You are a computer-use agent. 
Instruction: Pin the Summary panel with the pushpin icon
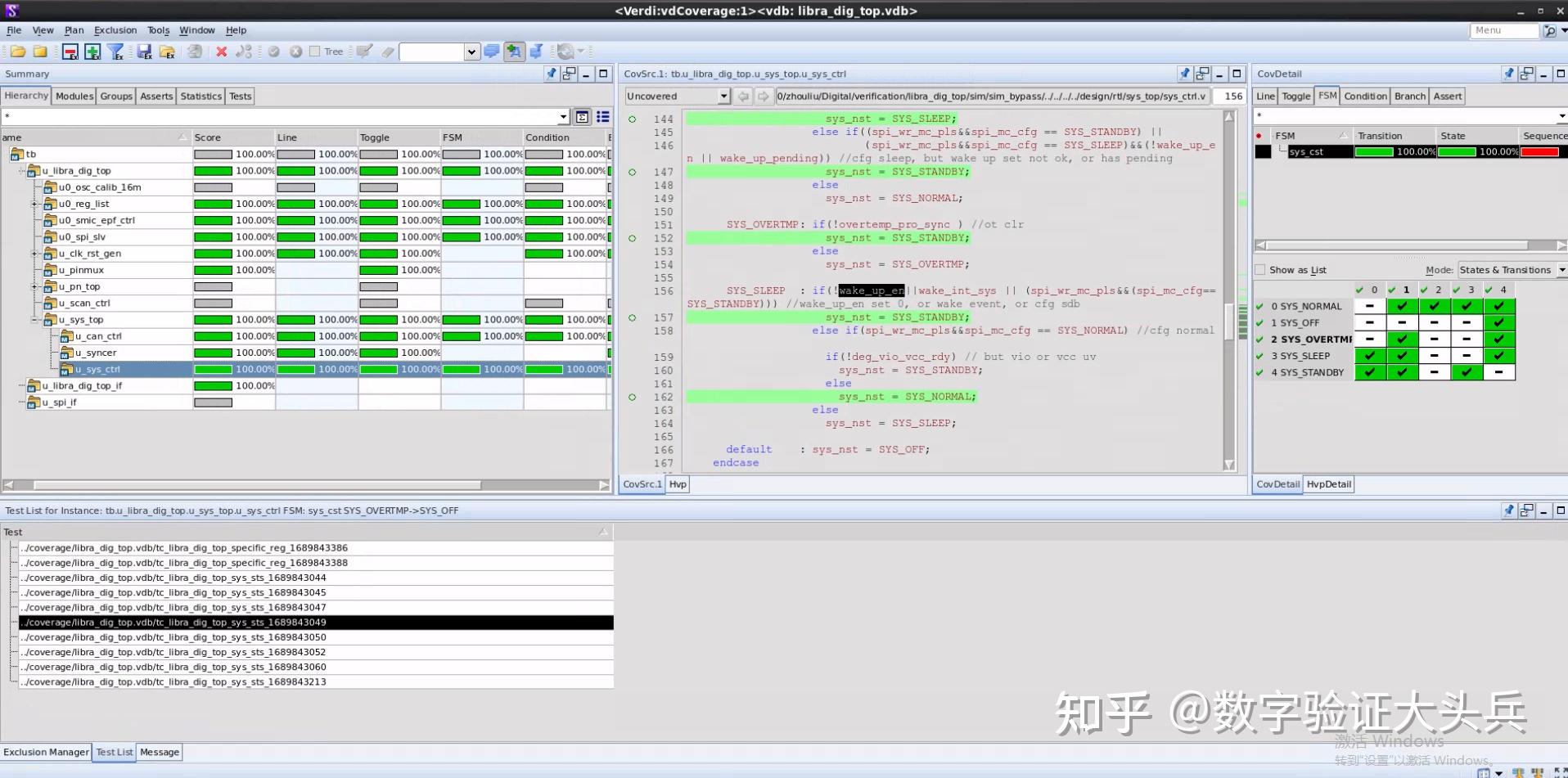point(551,74)
